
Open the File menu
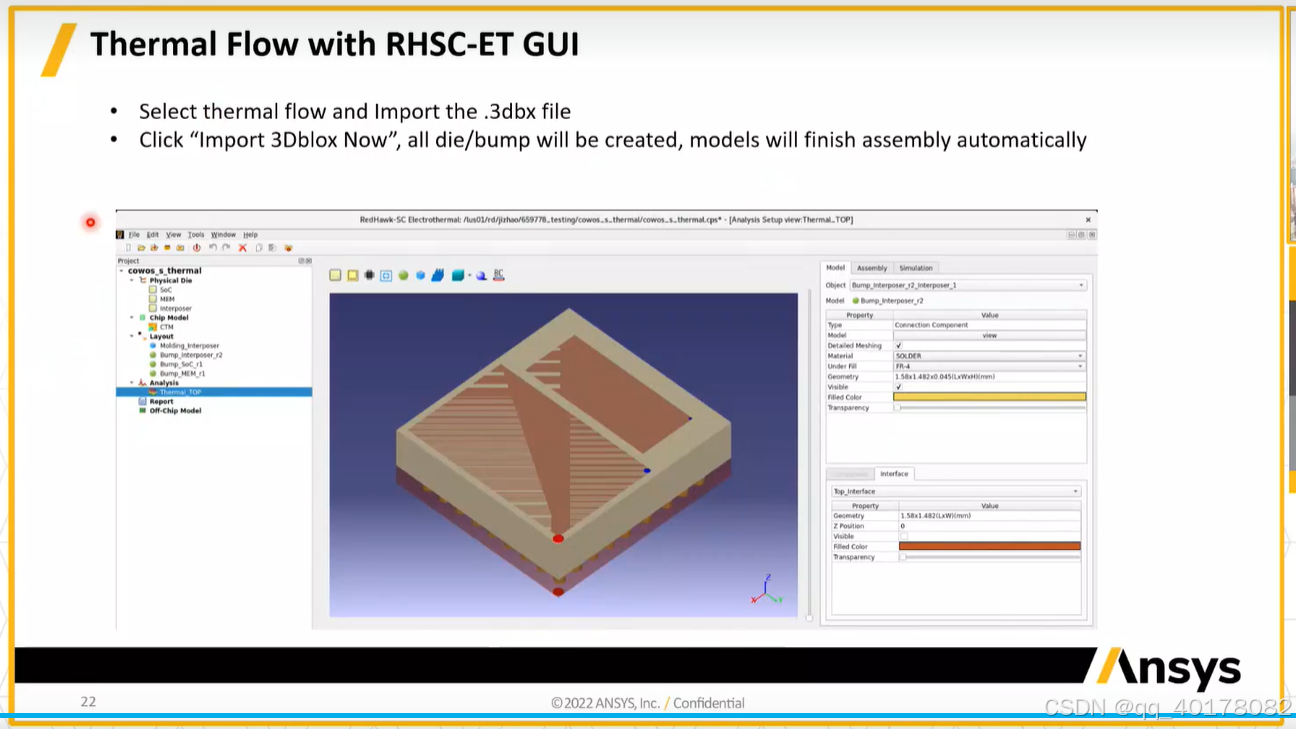[x=134, y=235]
